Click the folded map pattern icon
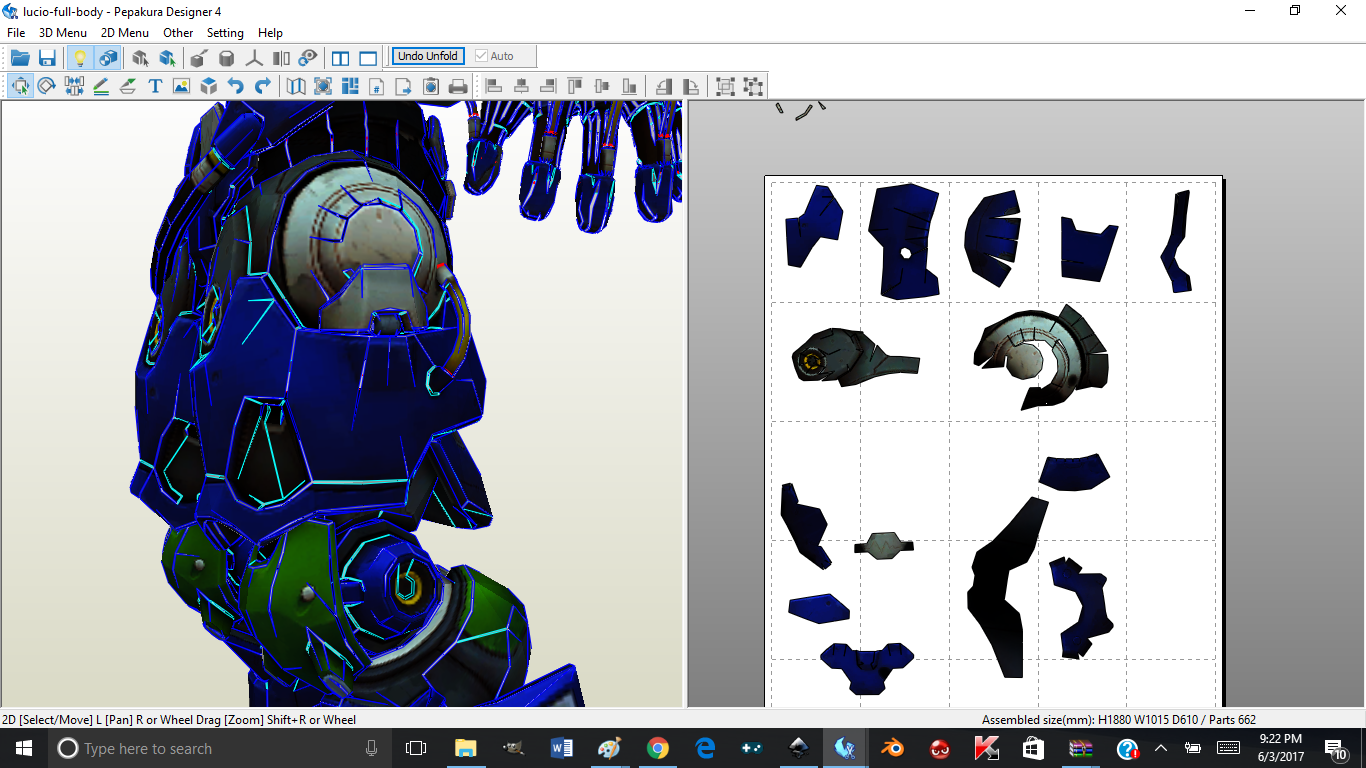The width and height of the screenshot is (1366, 768). click(296, 86)
